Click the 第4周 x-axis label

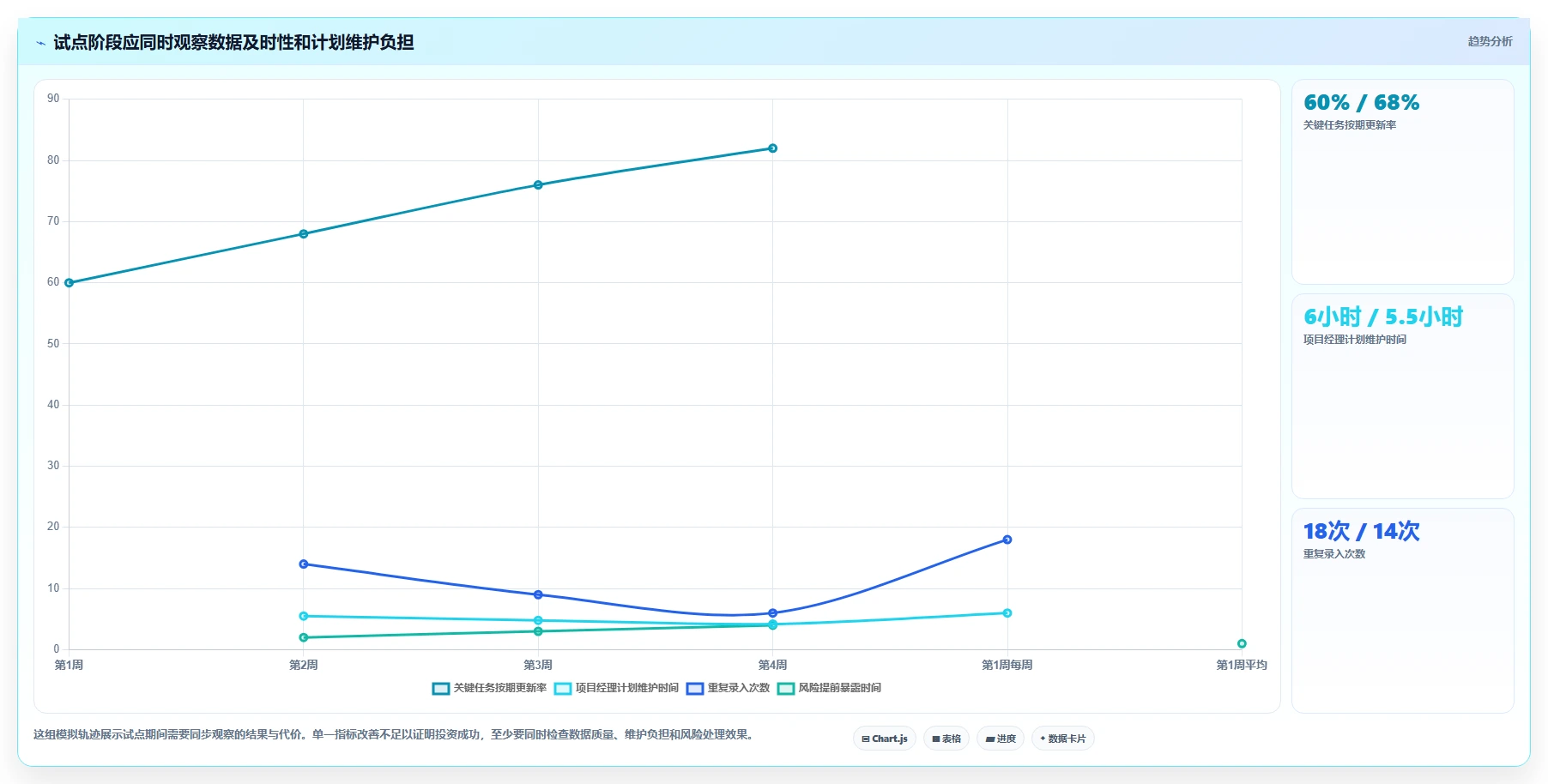click(773, 665)
